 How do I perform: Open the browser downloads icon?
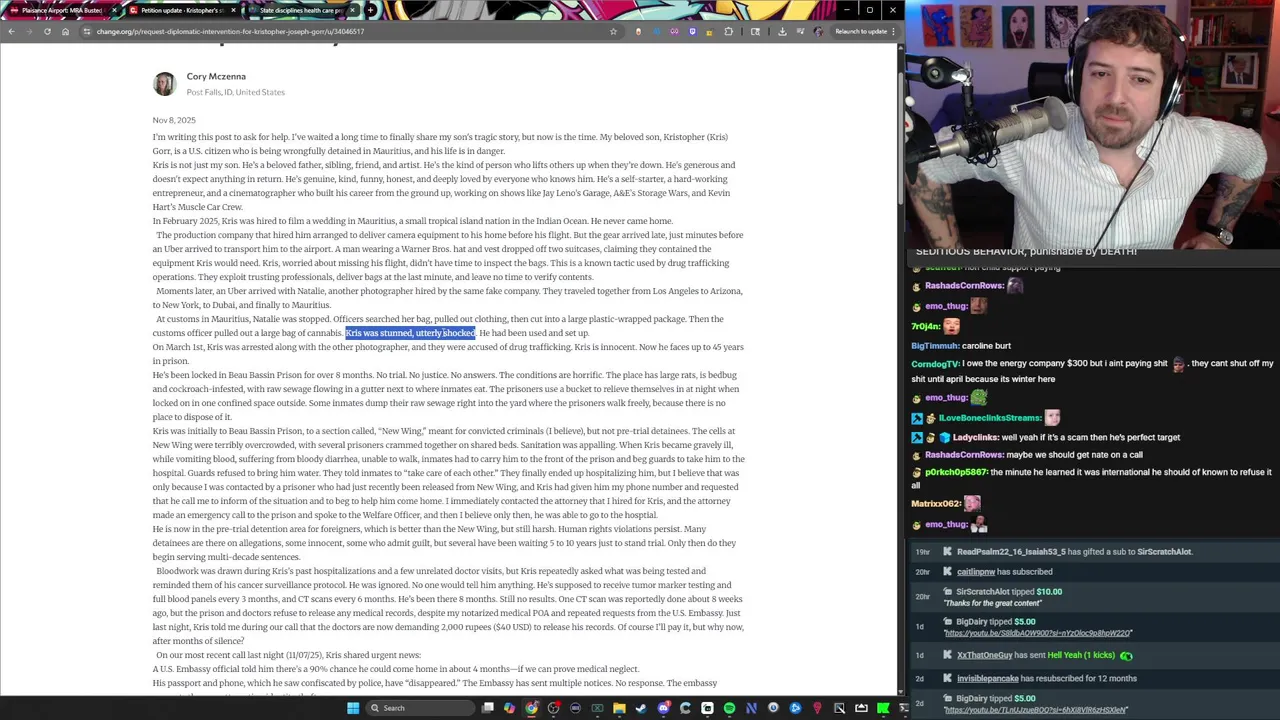(x=782, y=31)
